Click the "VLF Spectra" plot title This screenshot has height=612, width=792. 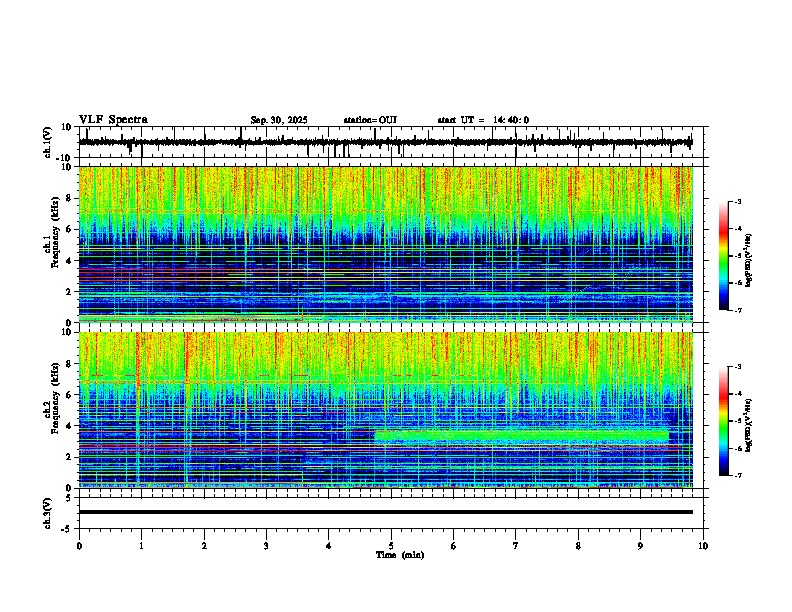[x=113, y=120]
